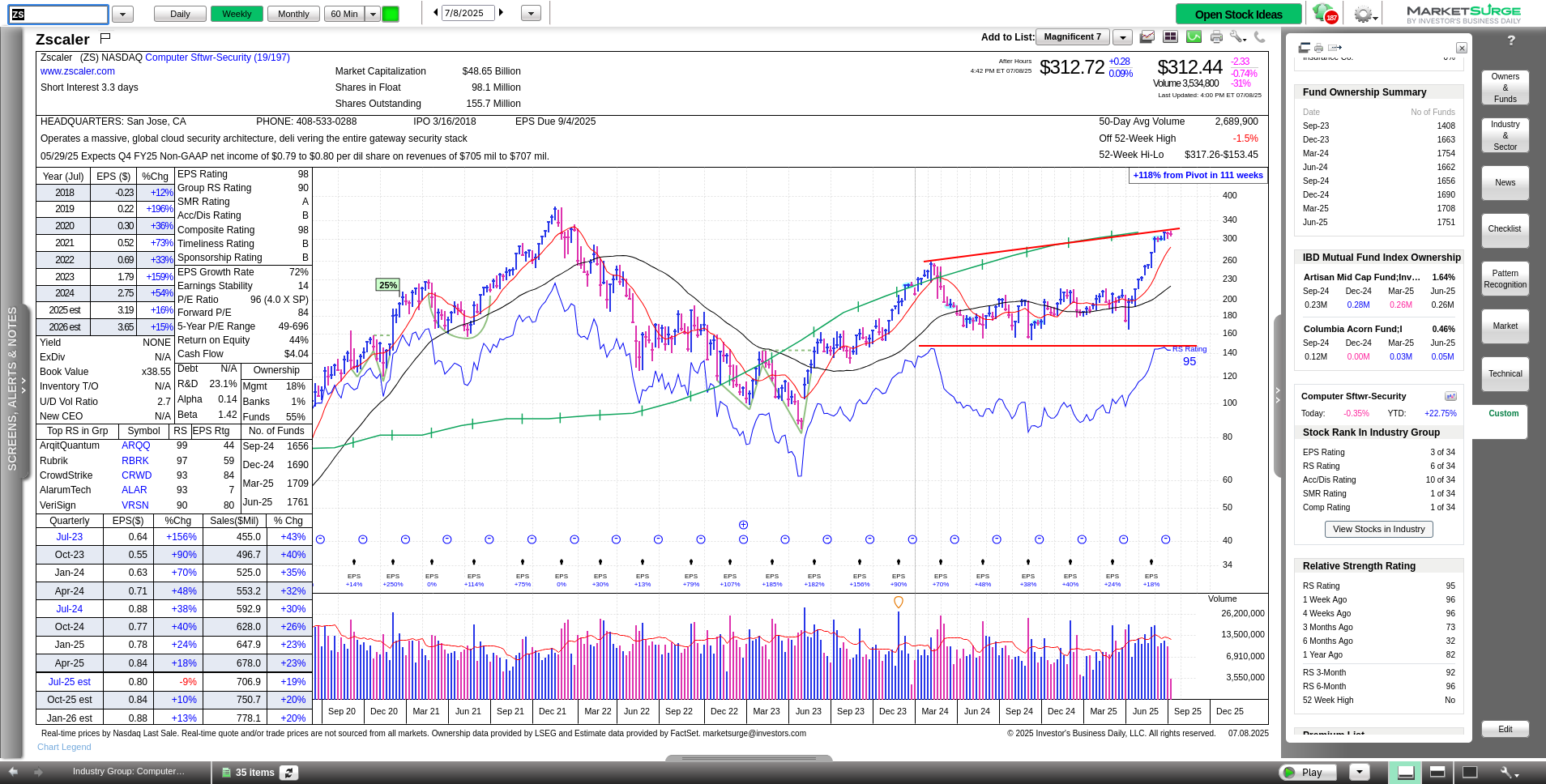Viewport: 1546px width, 784px height.
Task: Open the Technical tab
Action: 1505,373
